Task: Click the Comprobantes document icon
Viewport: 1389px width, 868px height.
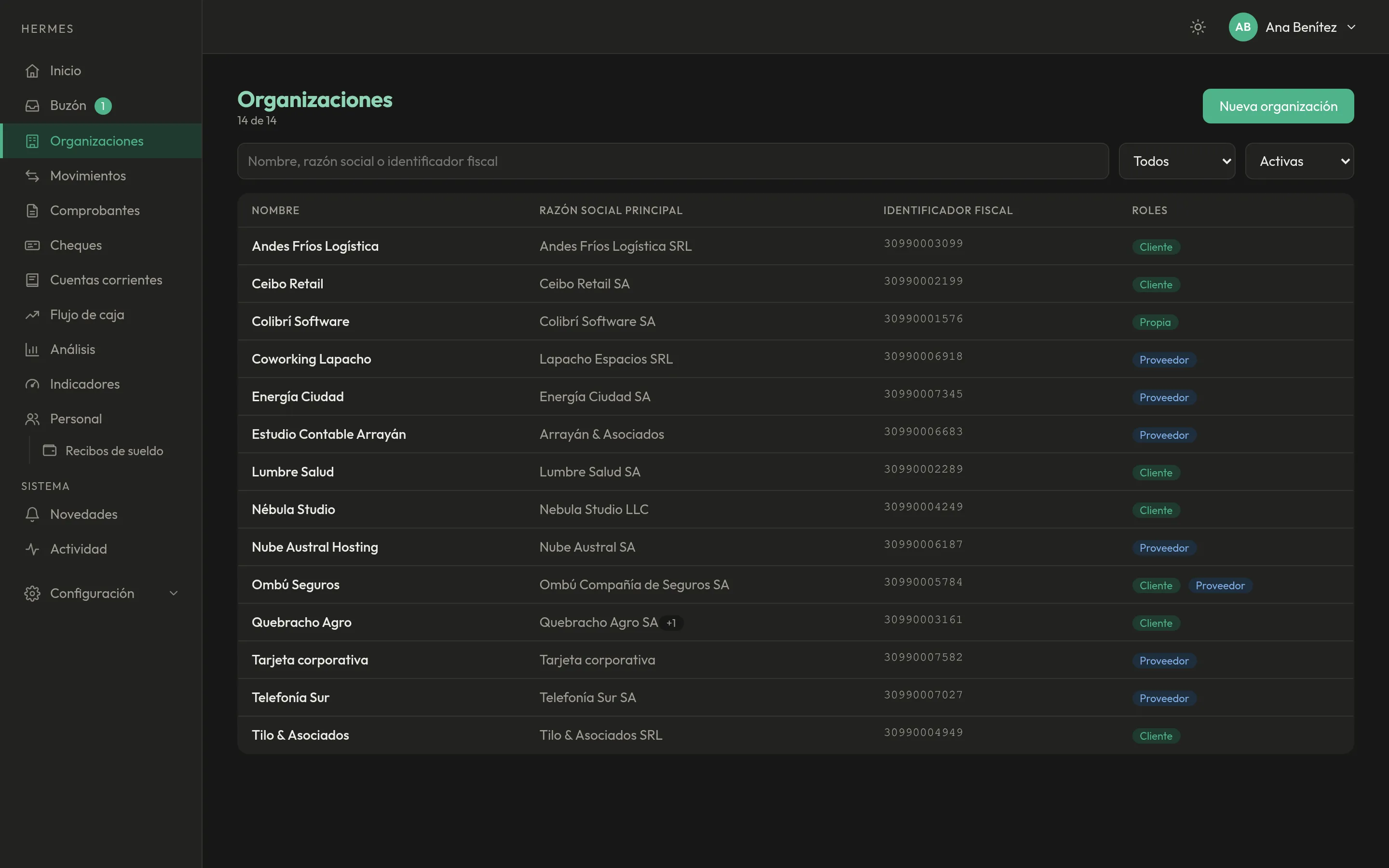Action: (x=32, y=210)
